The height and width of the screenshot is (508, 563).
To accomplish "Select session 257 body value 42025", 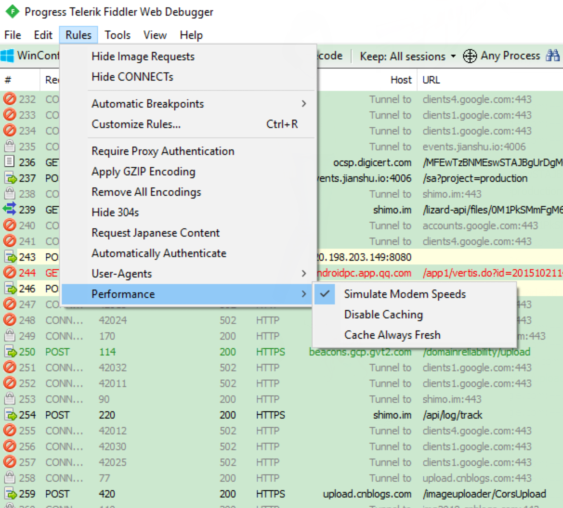I will [113, 462].
